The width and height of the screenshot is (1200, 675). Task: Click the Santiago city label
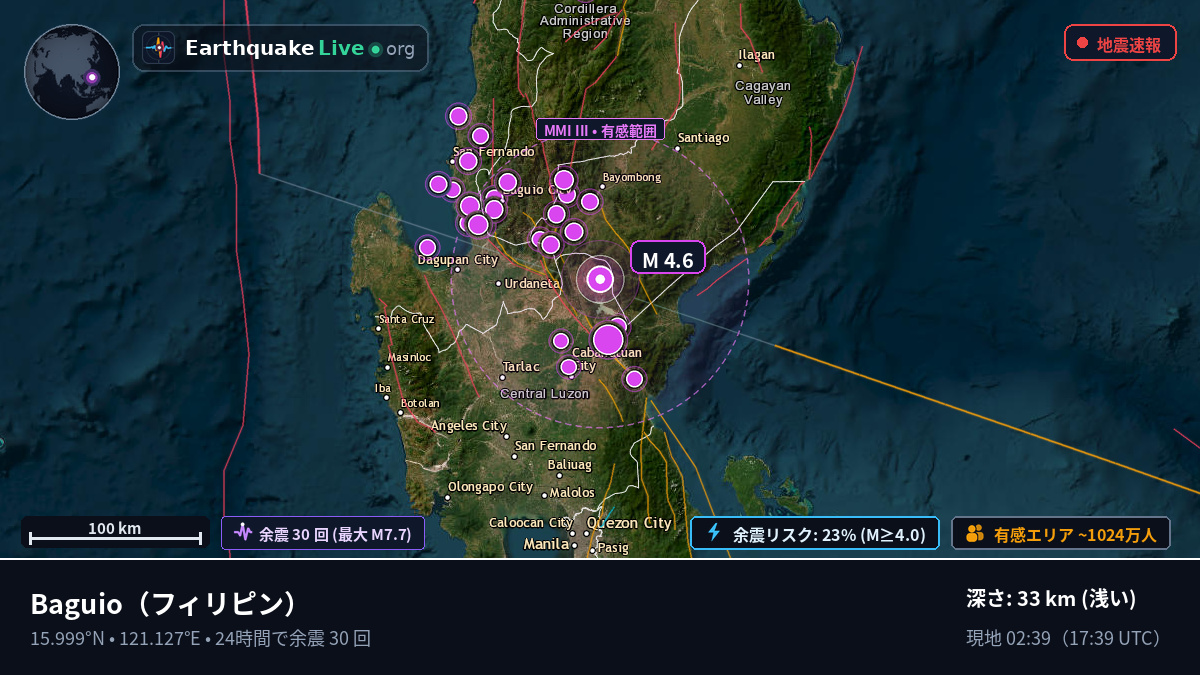click(x=703, y=138)
